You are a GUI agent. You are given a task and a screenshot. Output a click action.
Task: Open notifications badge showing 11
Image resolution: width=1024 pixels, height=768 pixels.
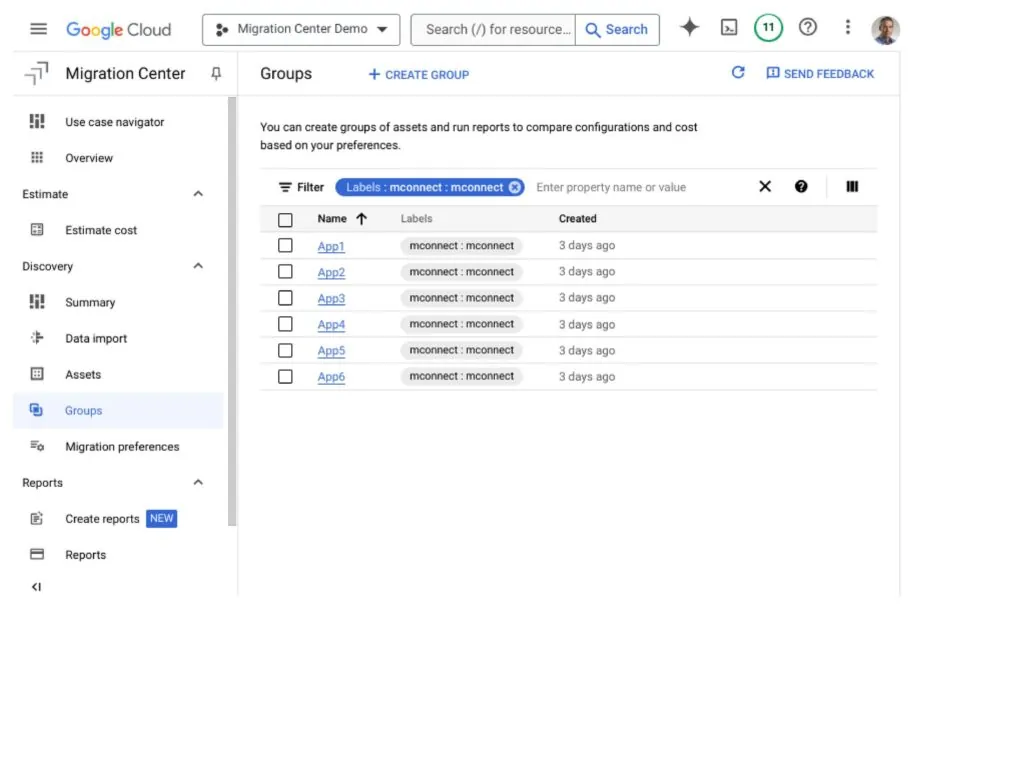768,27
